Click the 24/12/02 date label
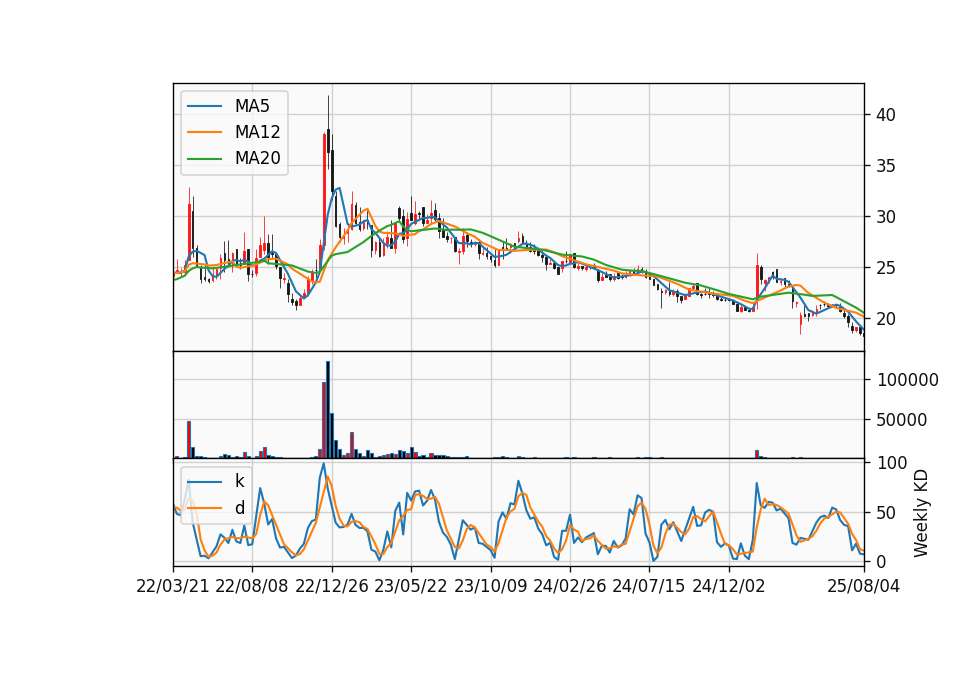The image size is (960, 690). pos(729,586)
